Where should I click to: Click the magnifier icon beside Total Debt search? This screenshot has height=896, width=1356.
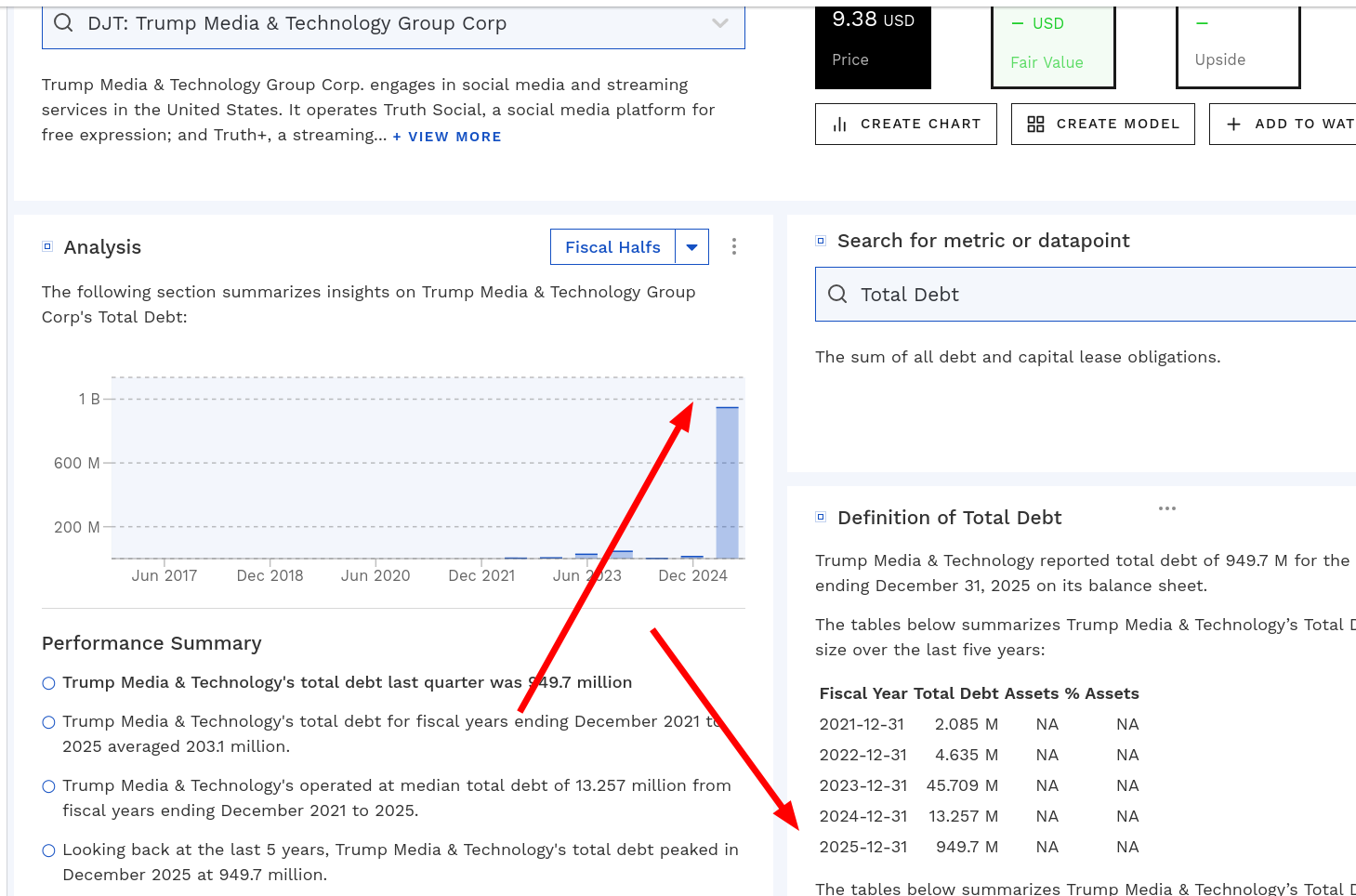[837, 294]
